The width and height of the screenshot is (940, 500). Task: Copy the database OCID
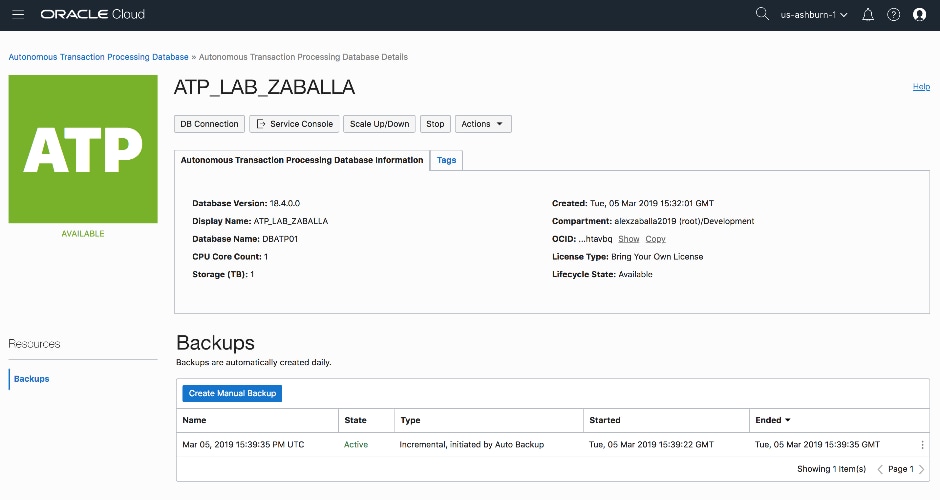tap(655, 239)
